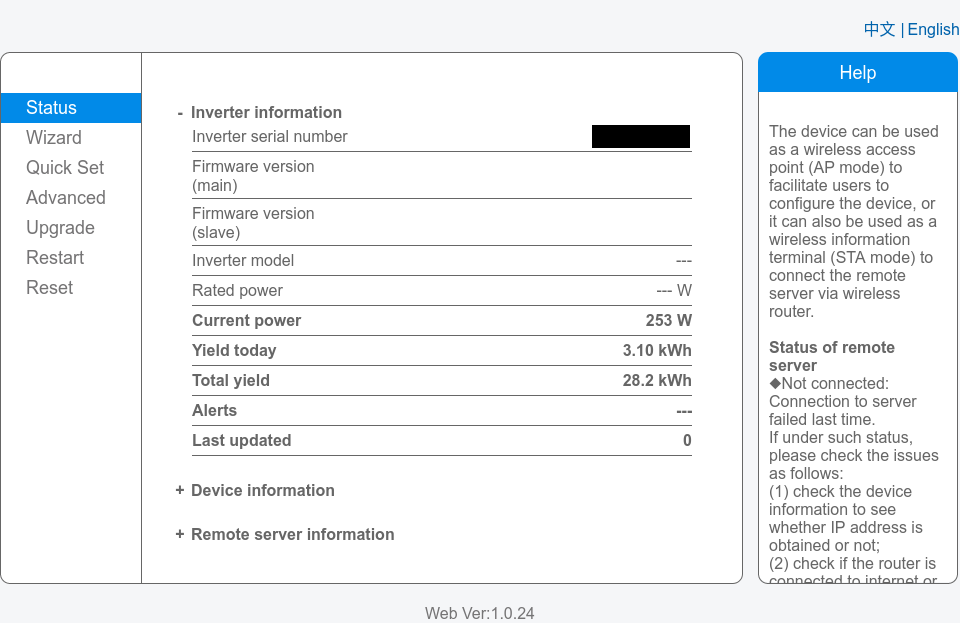The width and height of the screenshot is (960, 623).
Task: Switch language to English
Action: [x=933, y=30]
